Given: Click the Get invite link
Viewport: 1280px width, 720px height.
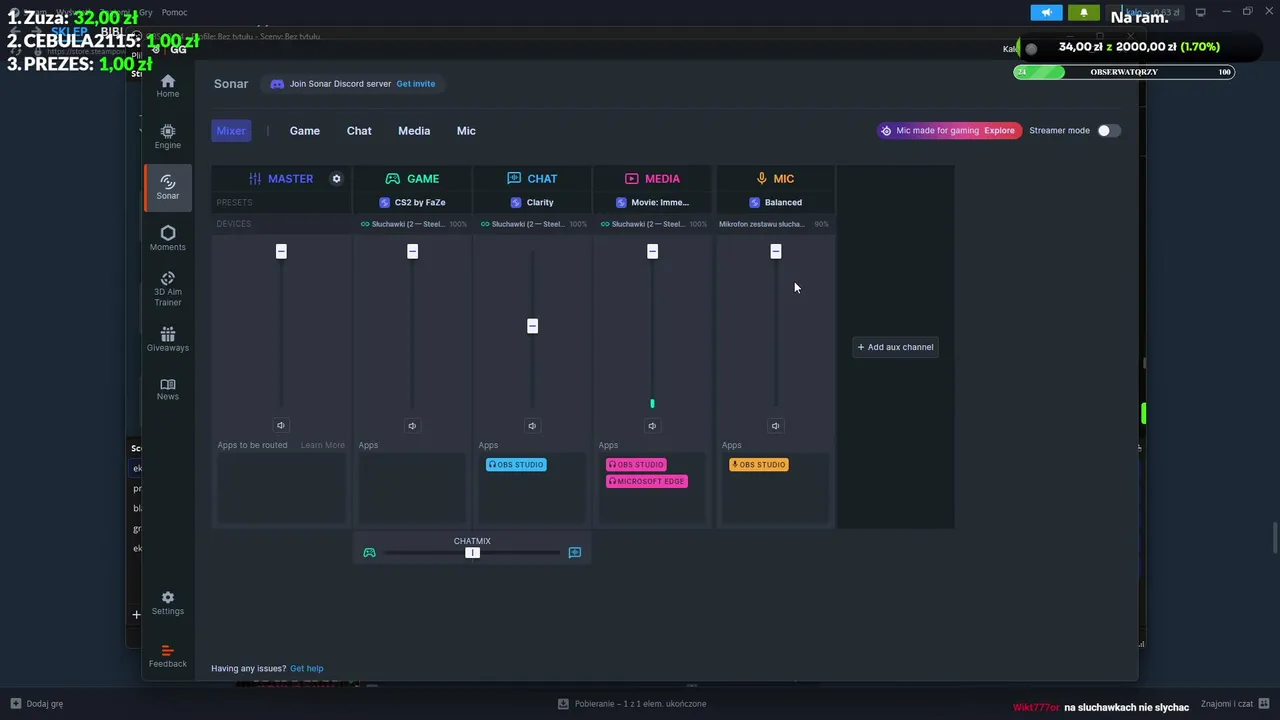Looking at the screenshot, I should click(416, 84).
